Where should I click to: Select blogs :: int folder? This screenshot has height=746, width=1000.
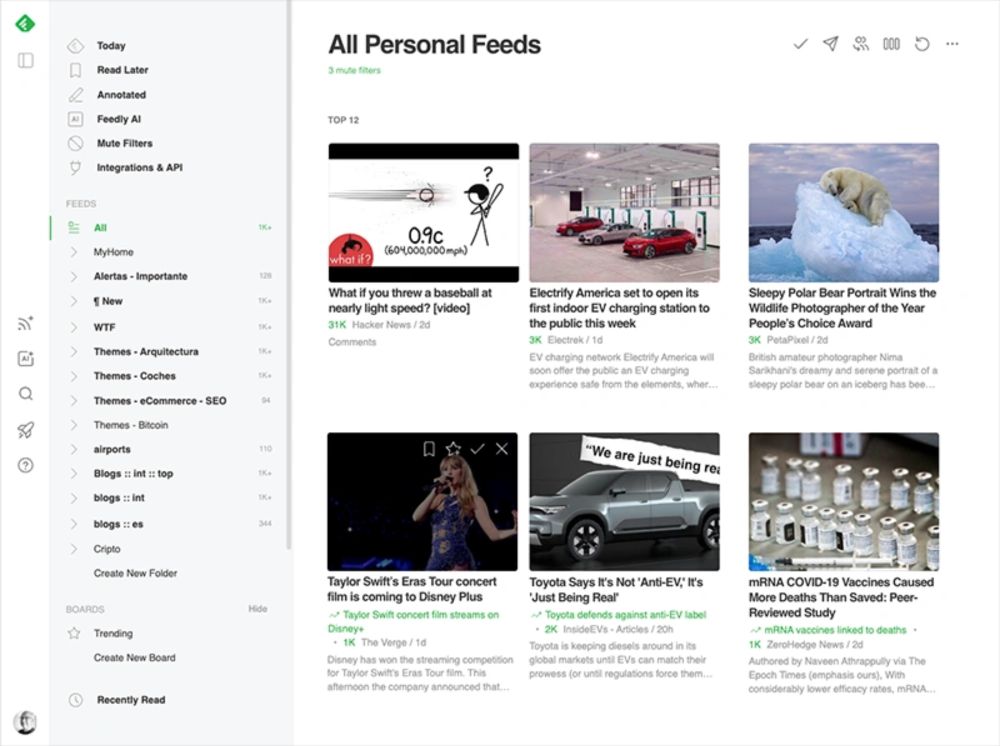(119, 498)
